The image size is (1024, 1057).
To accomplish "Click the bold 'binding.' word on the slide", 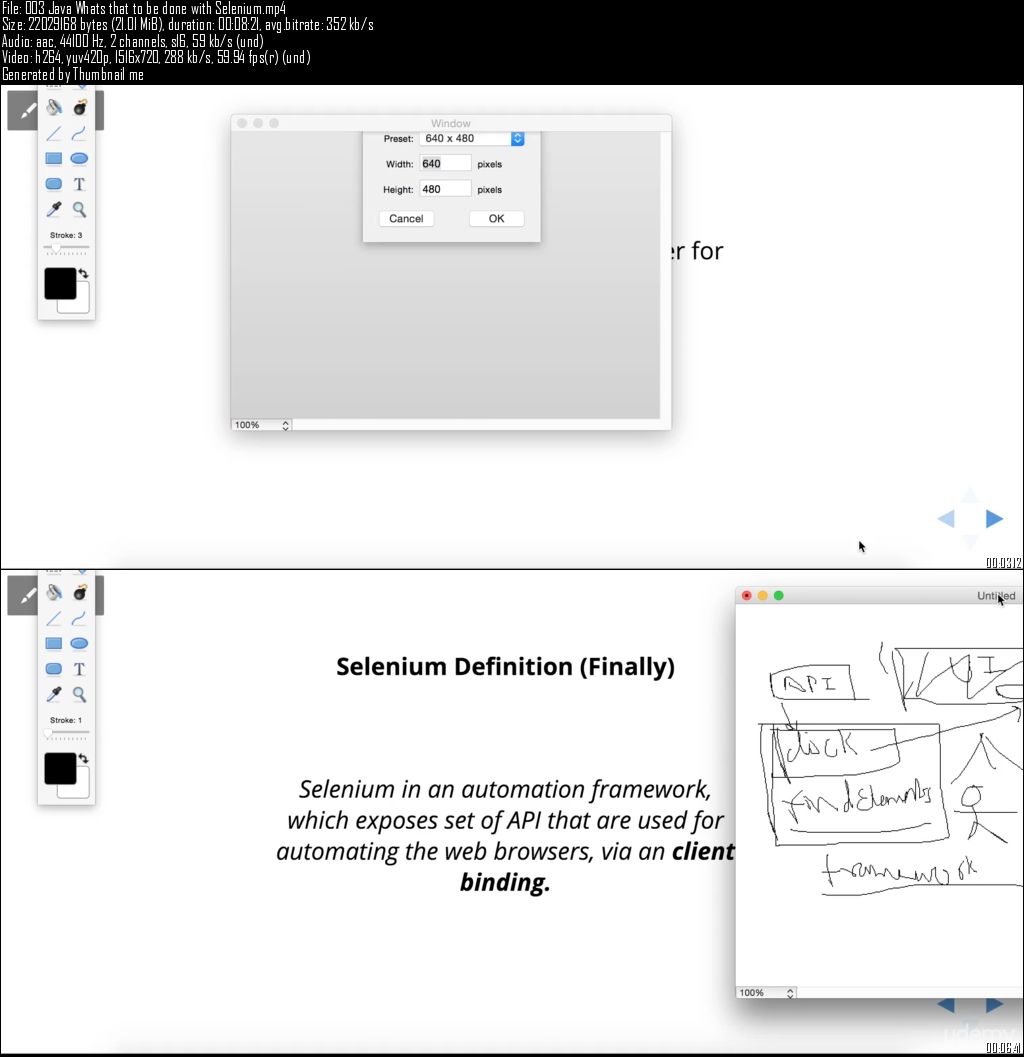I will pos(505,882).
